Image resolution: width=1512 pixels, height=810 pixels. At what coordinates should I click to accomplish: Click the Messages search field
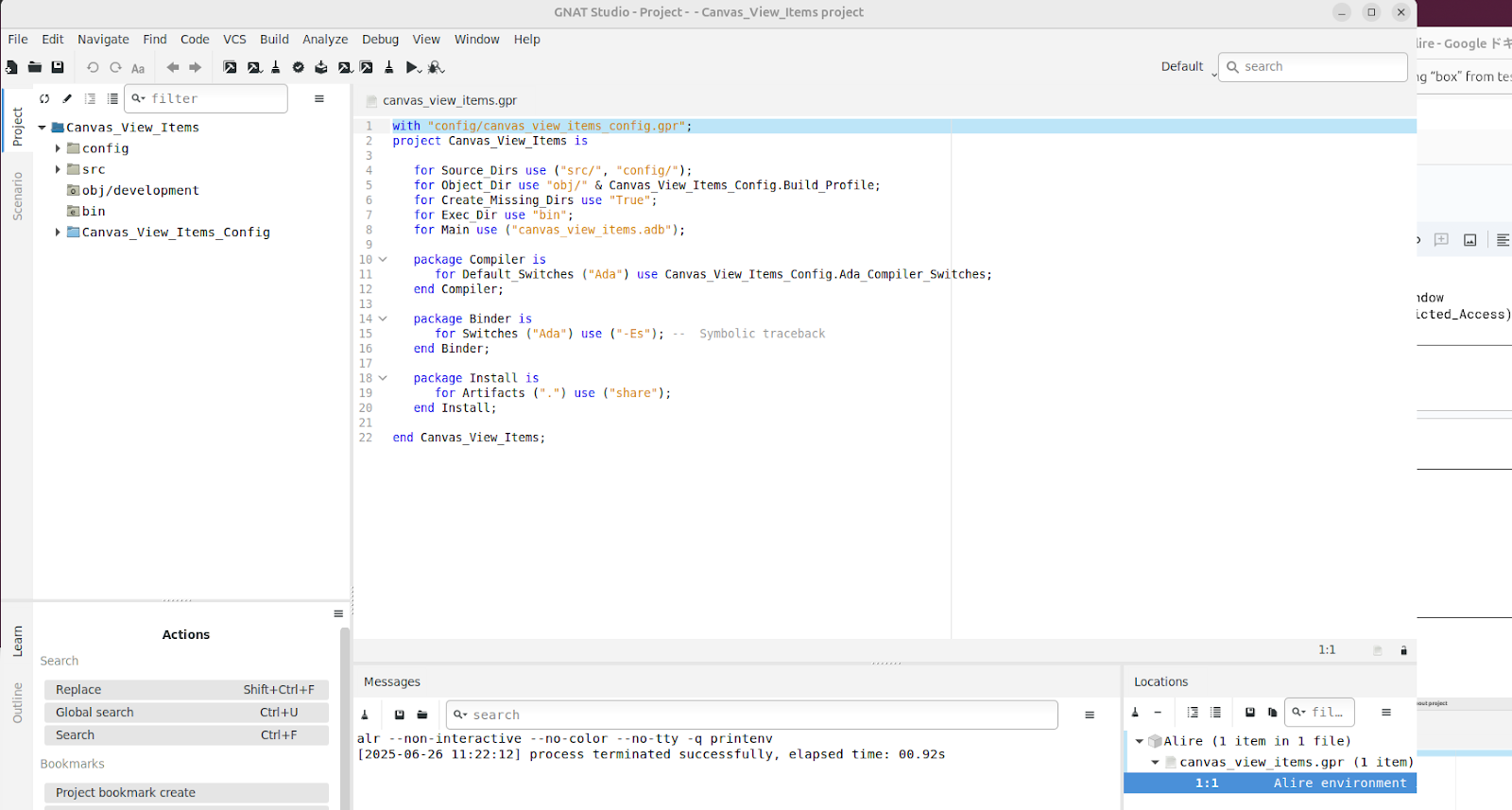pyautogui.click(x=751, y=715)
